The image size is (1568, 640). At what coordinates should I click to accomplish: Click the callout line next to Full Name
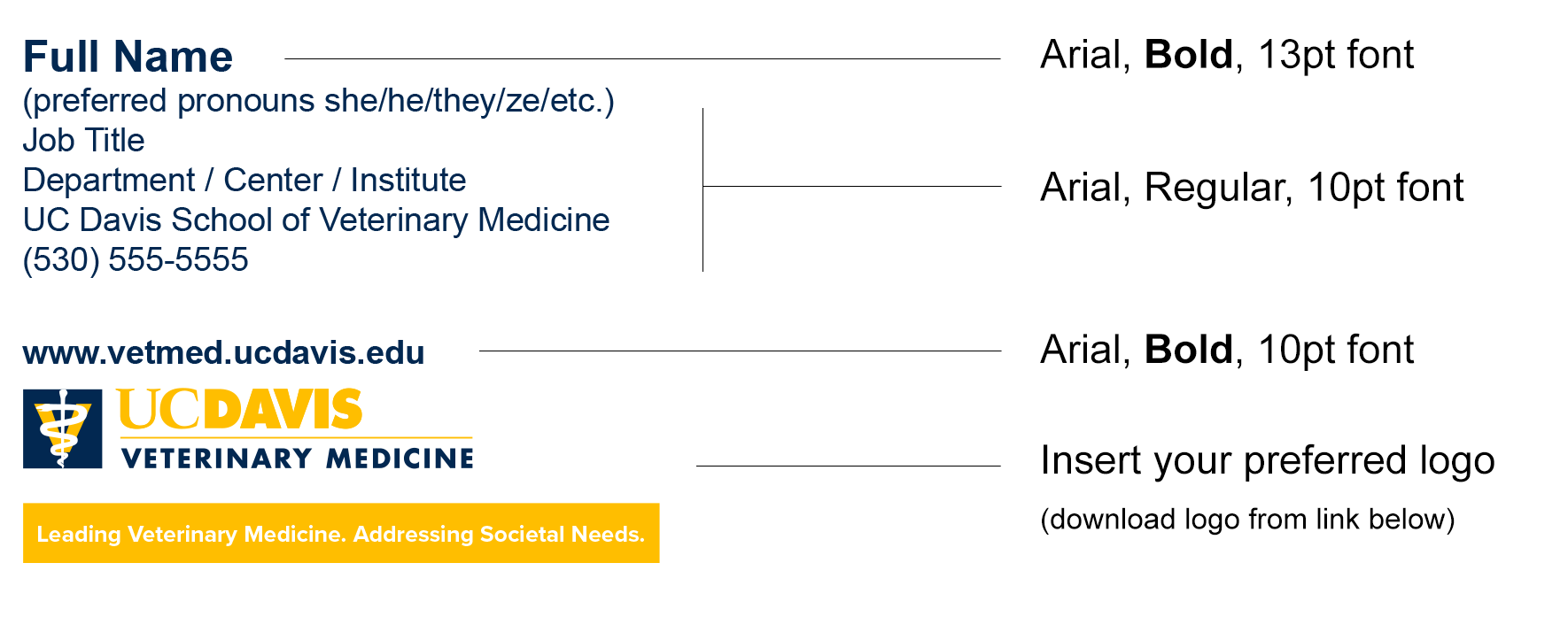coord(642,59)
